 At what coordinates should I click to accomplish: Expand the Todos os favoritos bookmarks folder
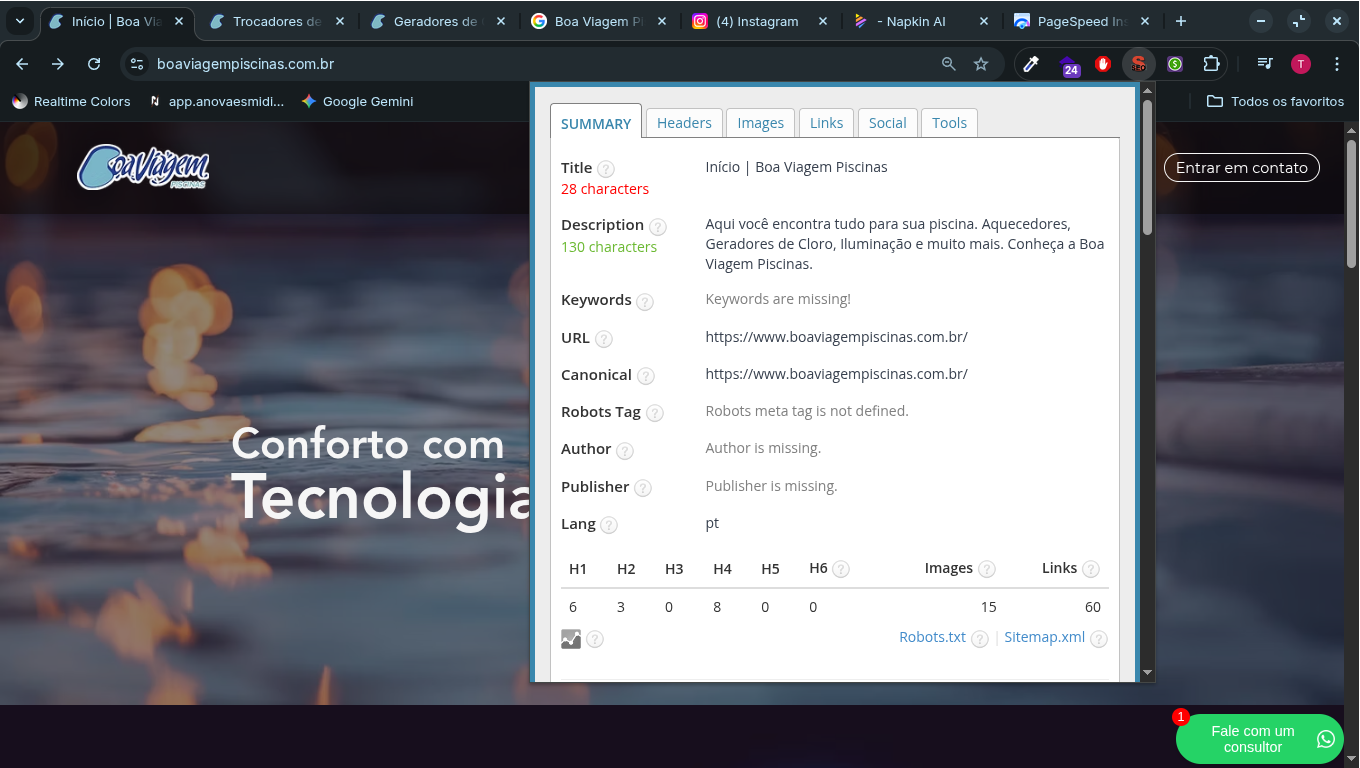coord(1275,101)
